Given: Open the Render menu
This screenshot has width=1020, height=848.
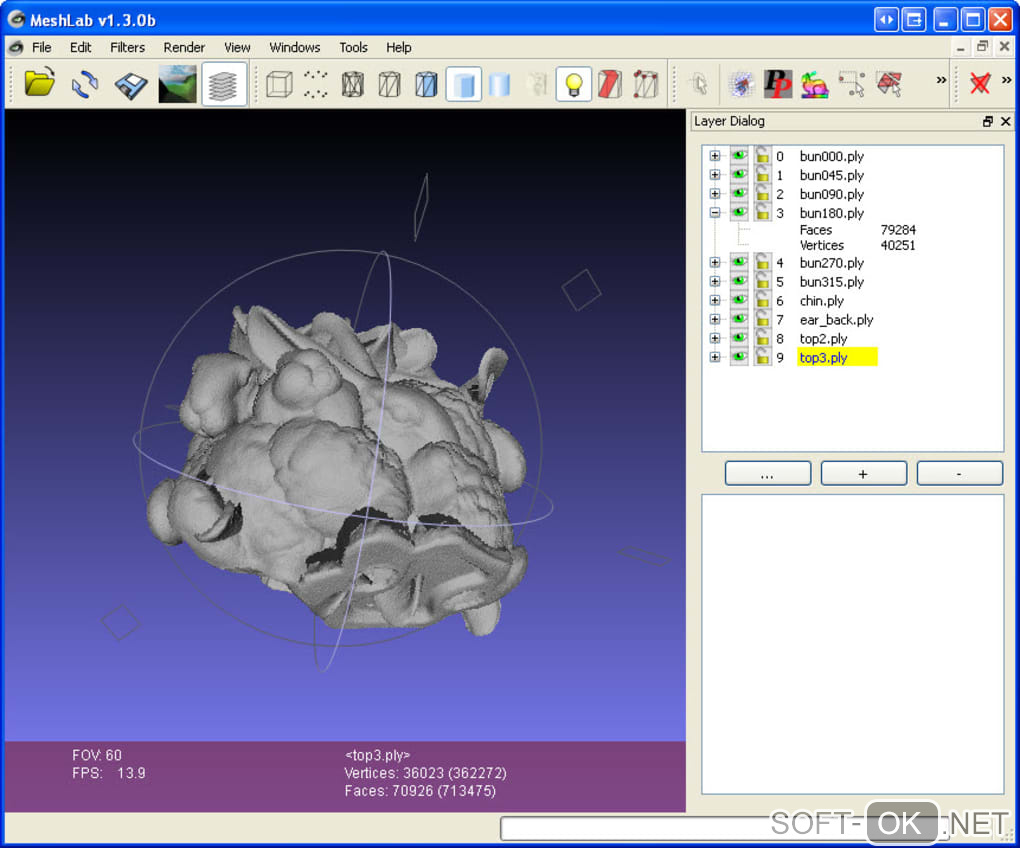Looking at the screenshot, I should 184,47.
